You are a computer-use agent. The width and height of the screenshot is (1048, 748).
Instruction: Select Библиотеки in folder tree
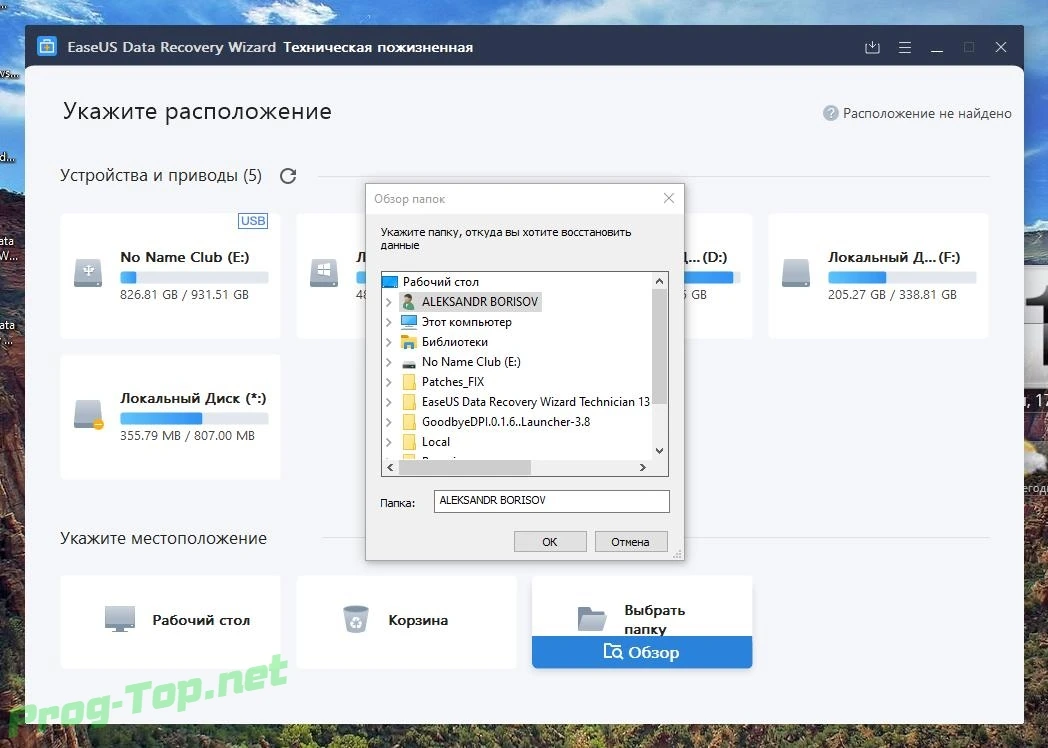point(454,342)
